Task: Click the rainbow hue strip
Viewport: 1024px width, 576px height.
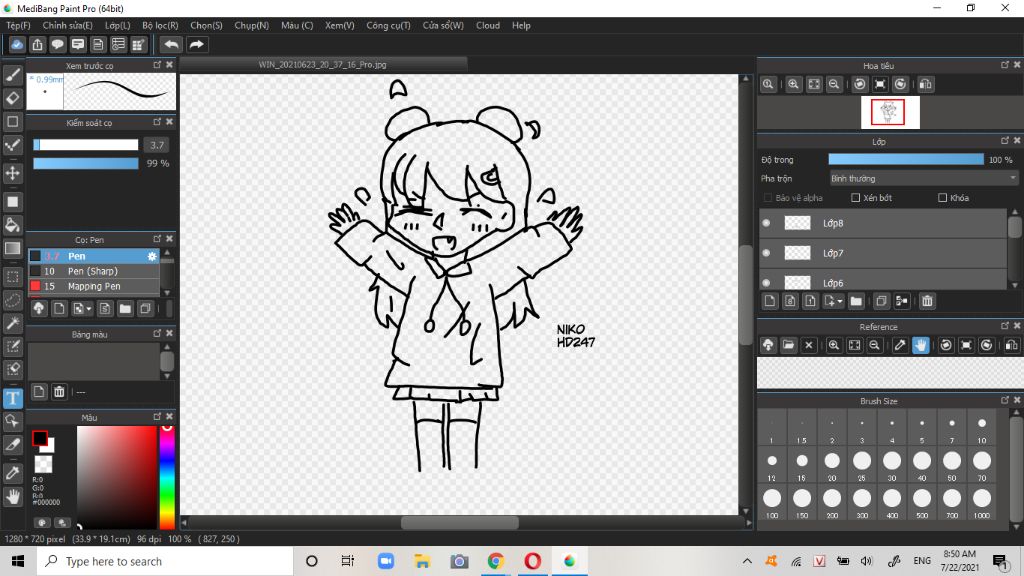Action: coord(167,477)
